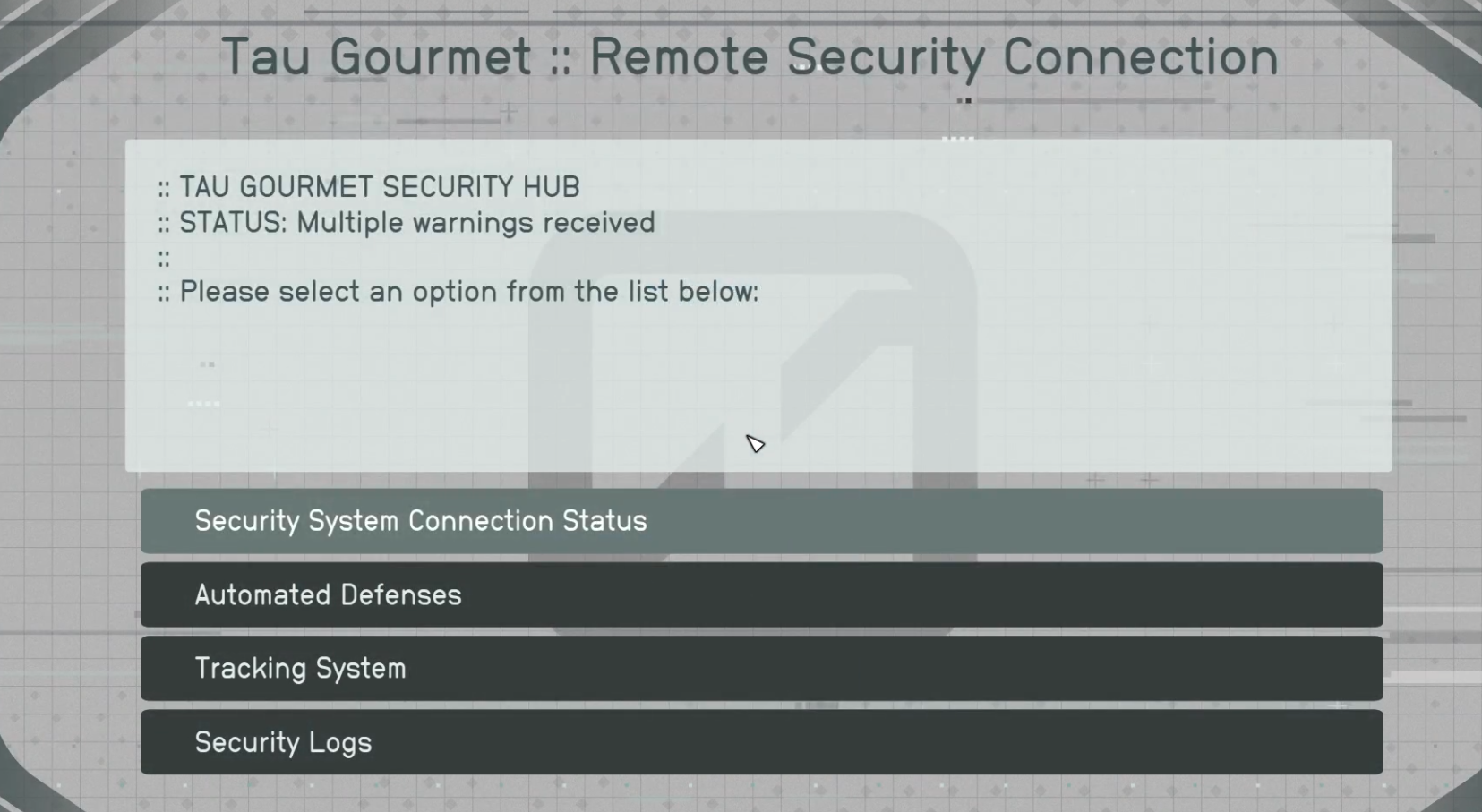The height and width of the screenshot is (812, 1482).
Task: Open the Tracking System entry
Action: pyautogui.click(x=761, y=669)
